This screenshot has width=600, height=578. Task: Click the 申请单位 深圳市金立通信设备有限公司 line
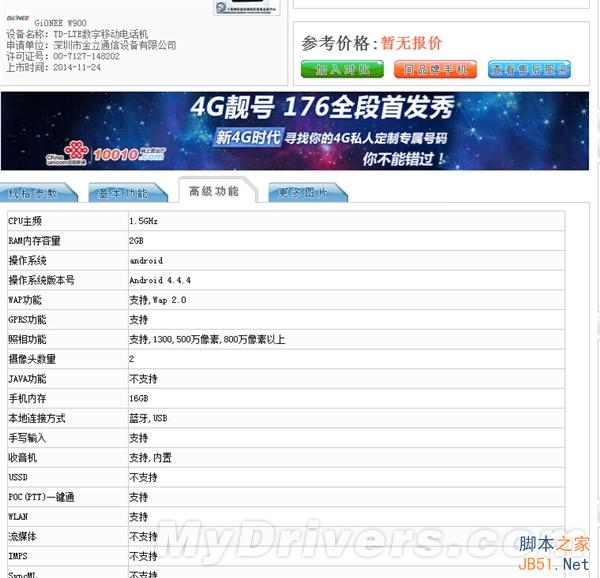tap(91, 45)
